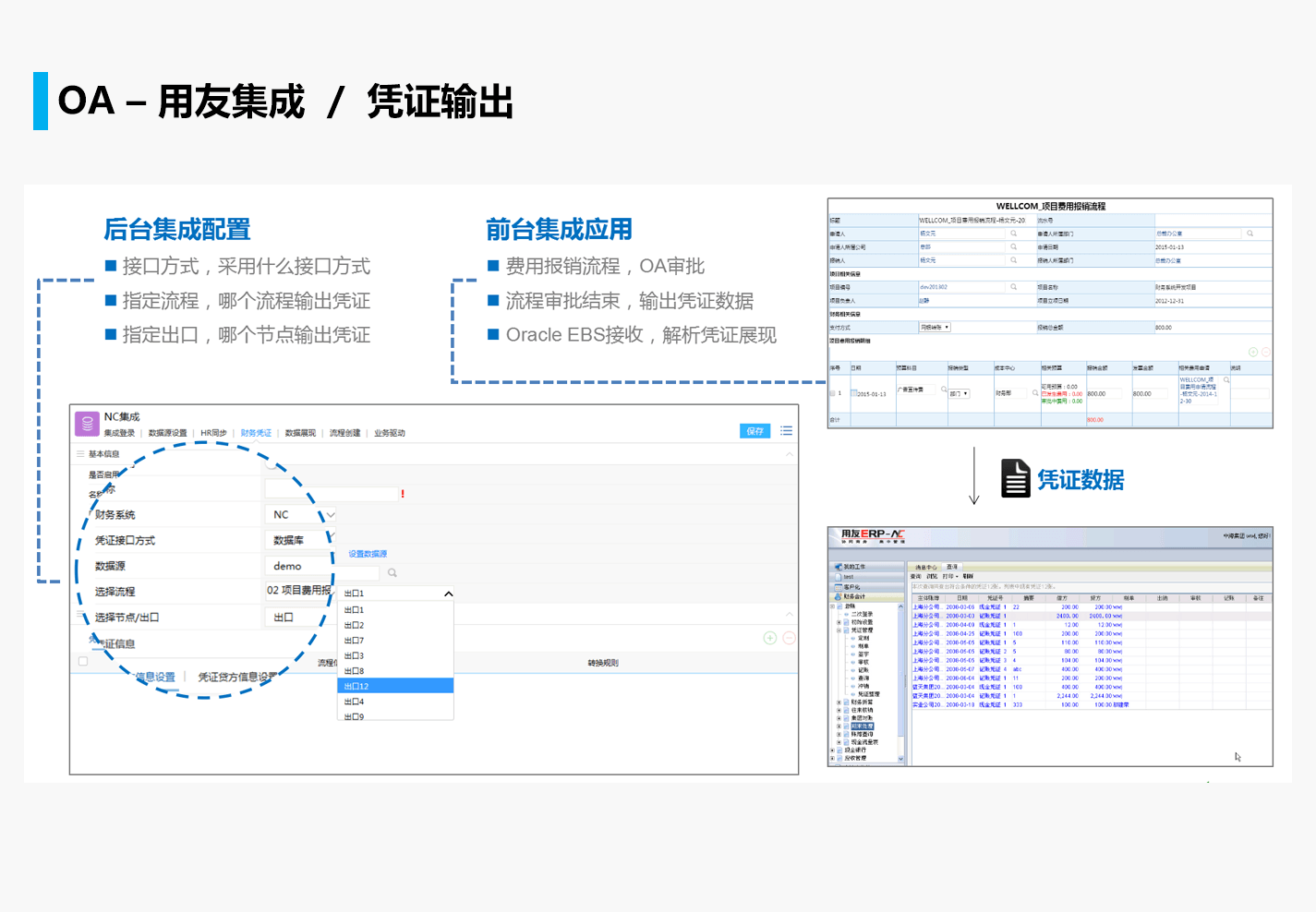Image resolution: width=1316 pixels, height=912 pixels.
Task: Click the 凭证数据 document icon
Action: [x=1016, y=478]
